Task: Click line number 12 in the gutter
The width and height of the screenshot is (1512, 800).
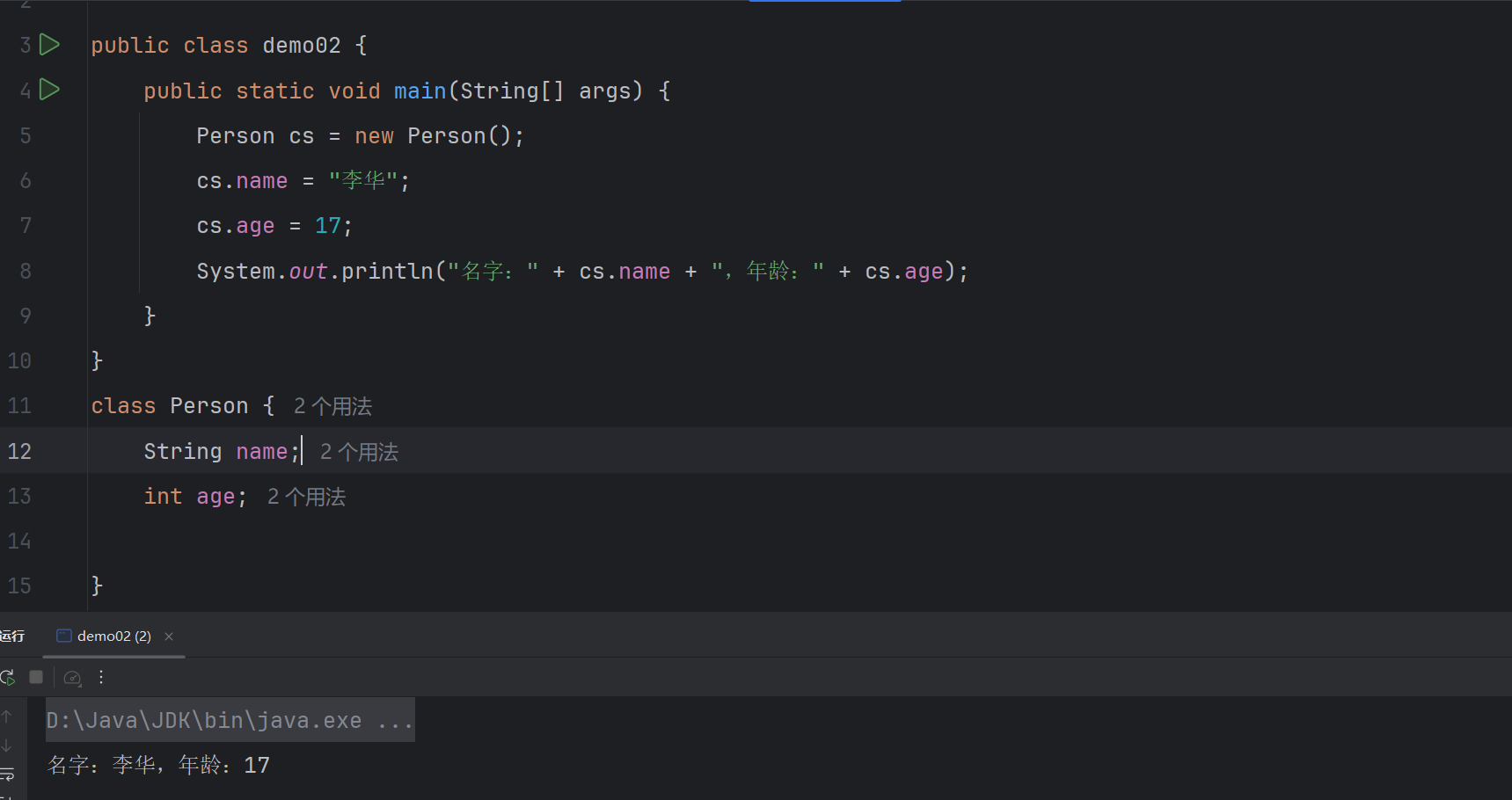Action: pyautogui.click(x=19, y=451)
